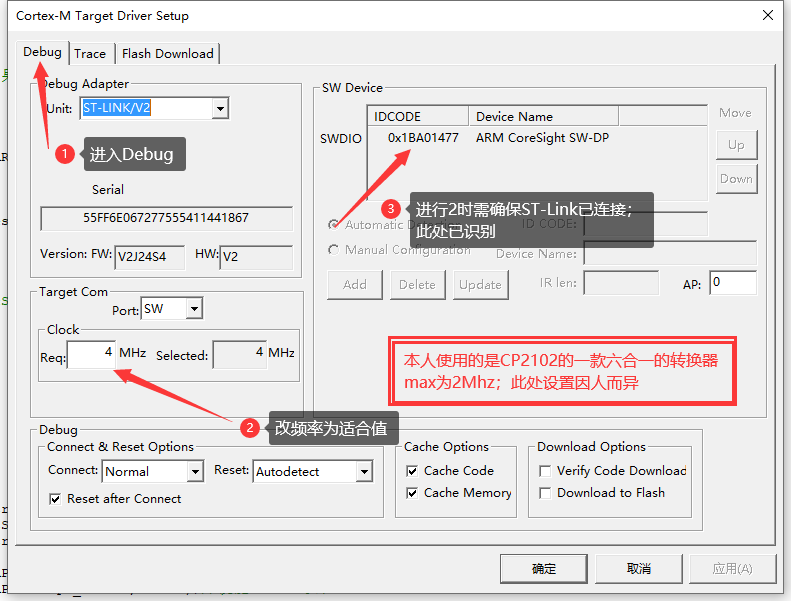The image size is (791, 601).
Task: Open the Flash Download tab
Action: pyautogui.click(x=167, y=54)
